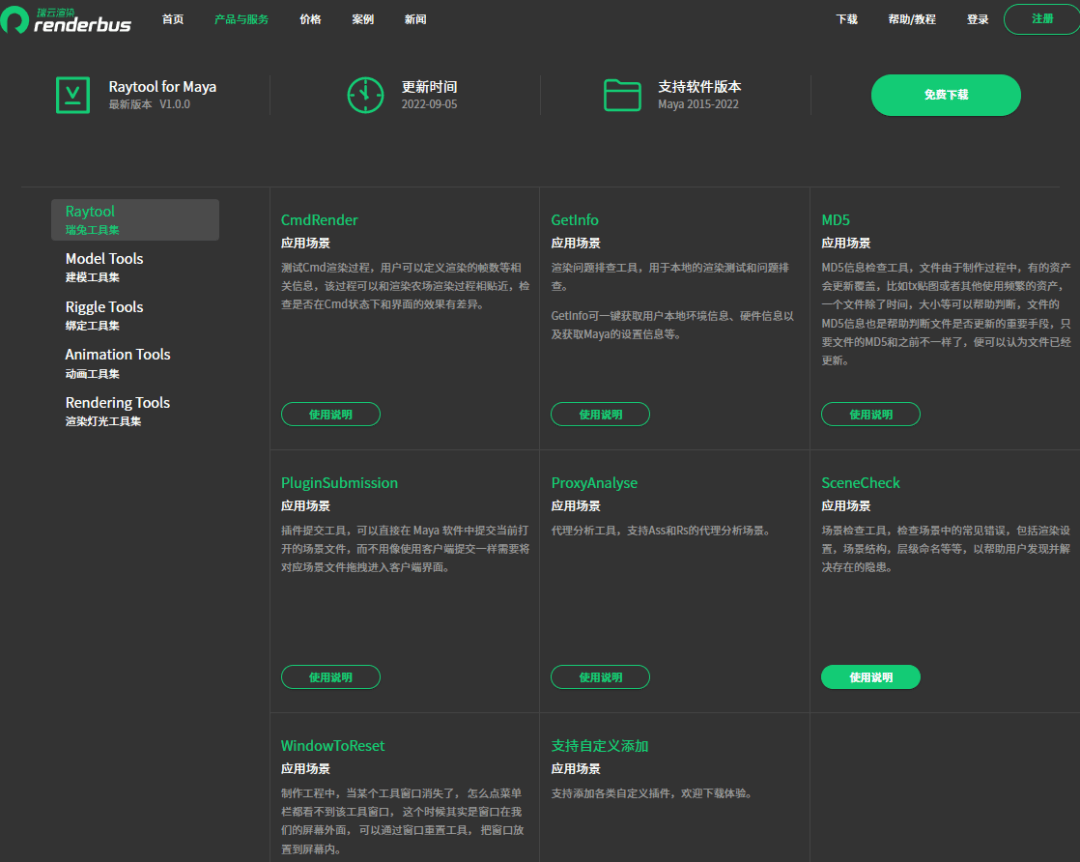Open 使用说明 for CmdRender
Viewport: 1080px width, 862px height.
click(x=330, y=414)
